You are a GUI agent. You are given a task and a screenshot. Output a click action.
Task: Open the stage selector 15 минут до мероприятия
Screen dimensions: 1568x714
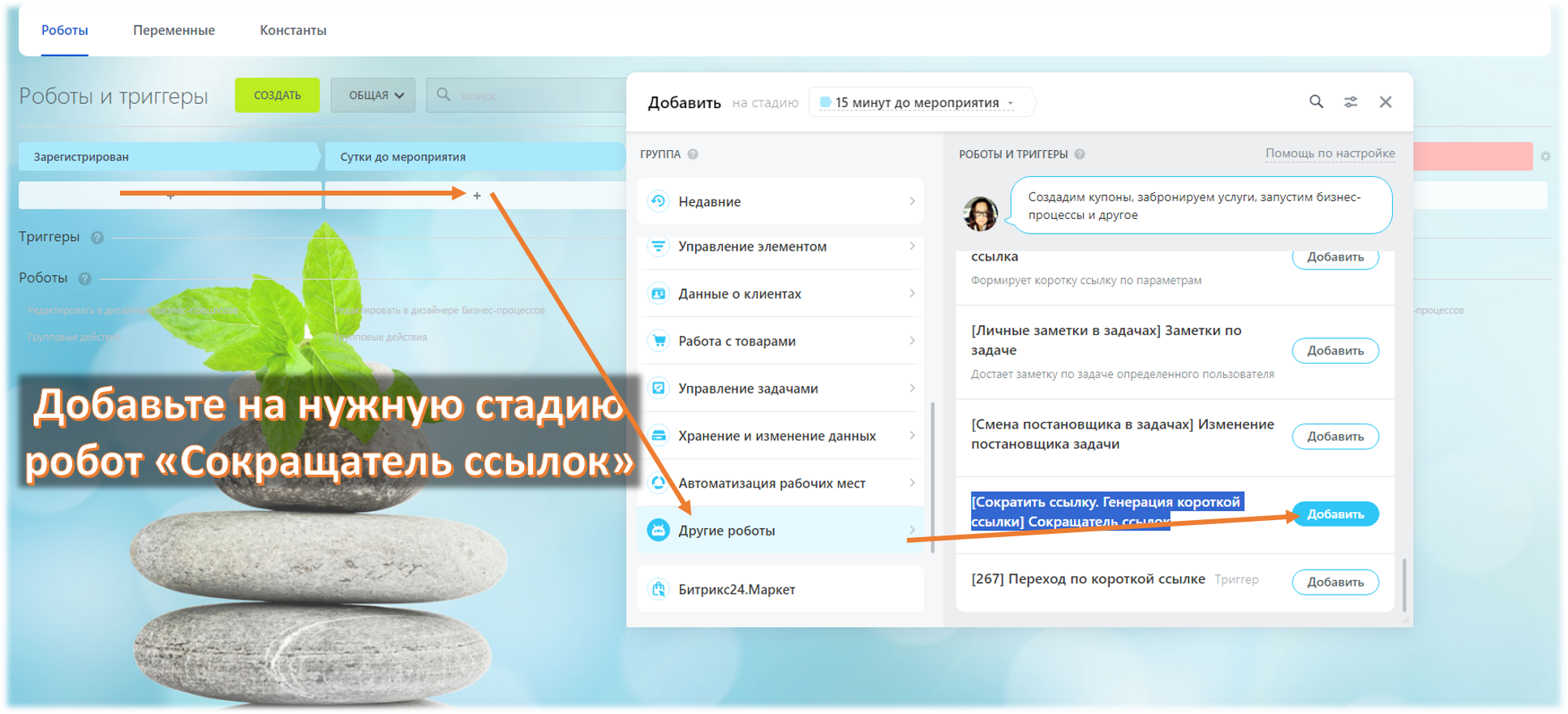click(x=921, y=102)
